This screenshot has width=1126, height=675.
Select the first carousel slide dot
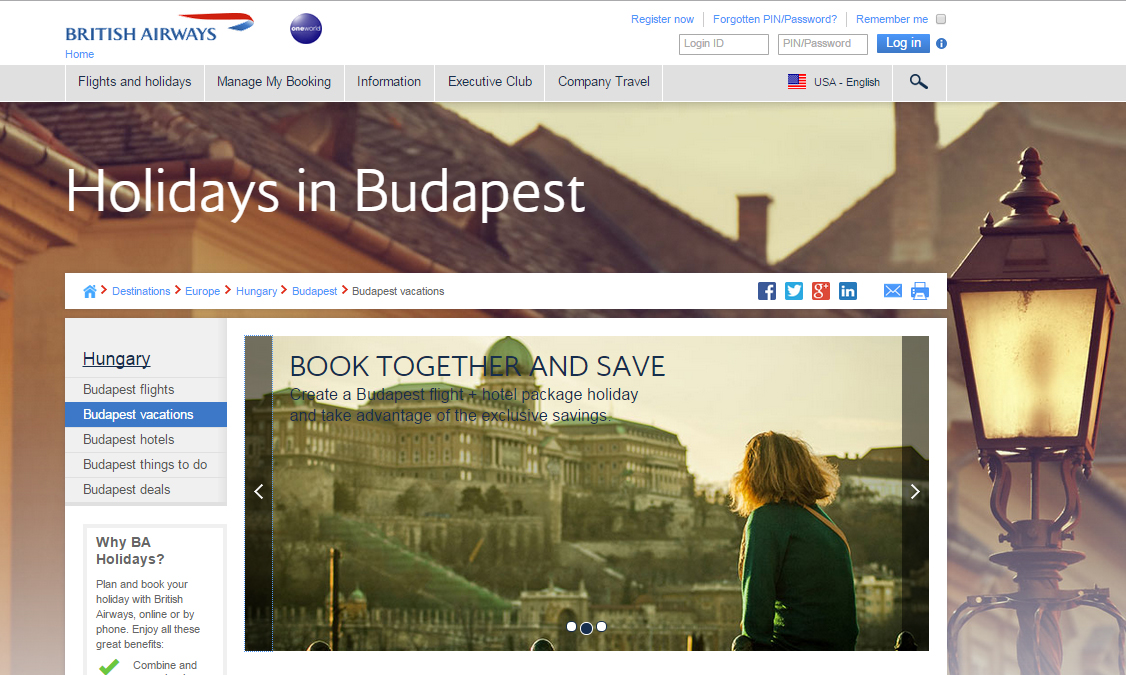pos(571,627)
